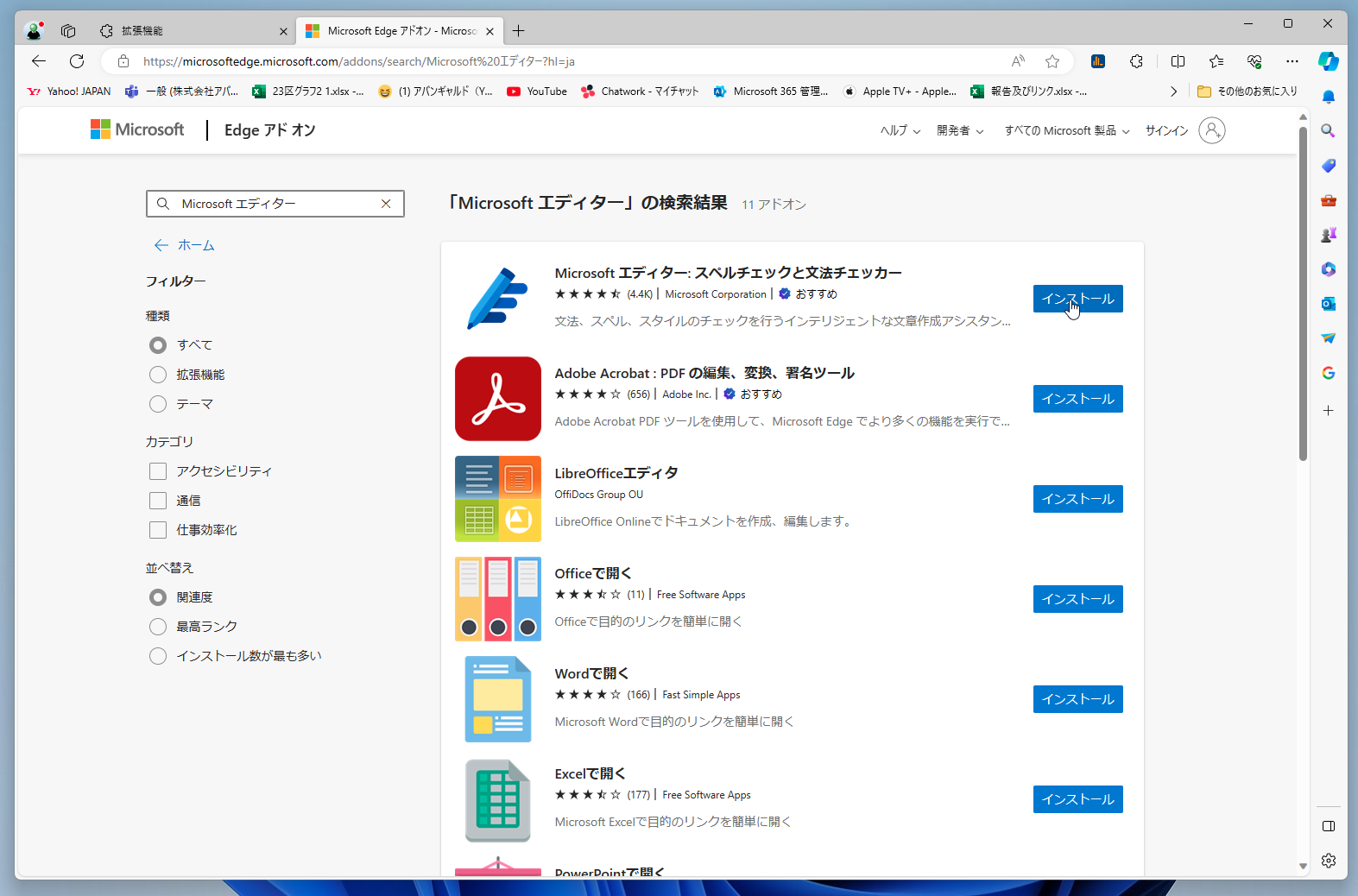Viewport: 1358px width, 896px height.
Task: Click the page vertical scrollbar
Action: pyautogui.click(x=1303, y=293)
